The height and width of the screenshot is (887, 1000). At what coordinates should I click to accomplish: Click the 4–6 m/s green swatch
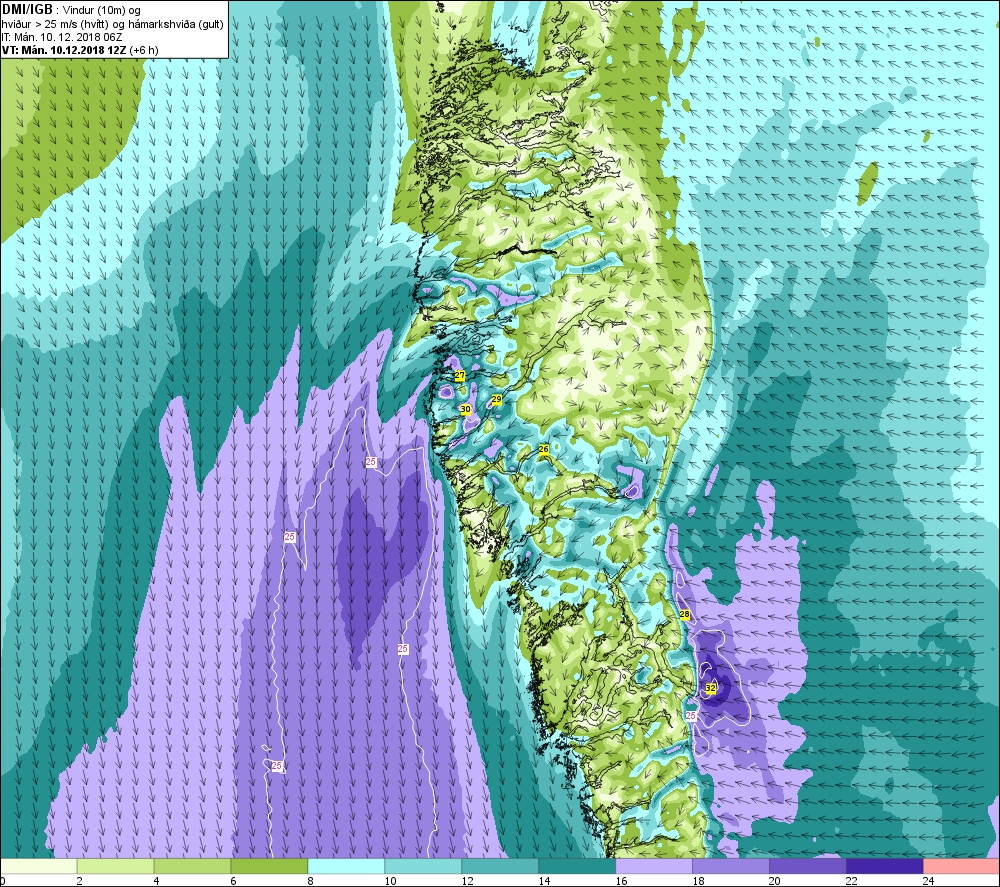point(193,866)
